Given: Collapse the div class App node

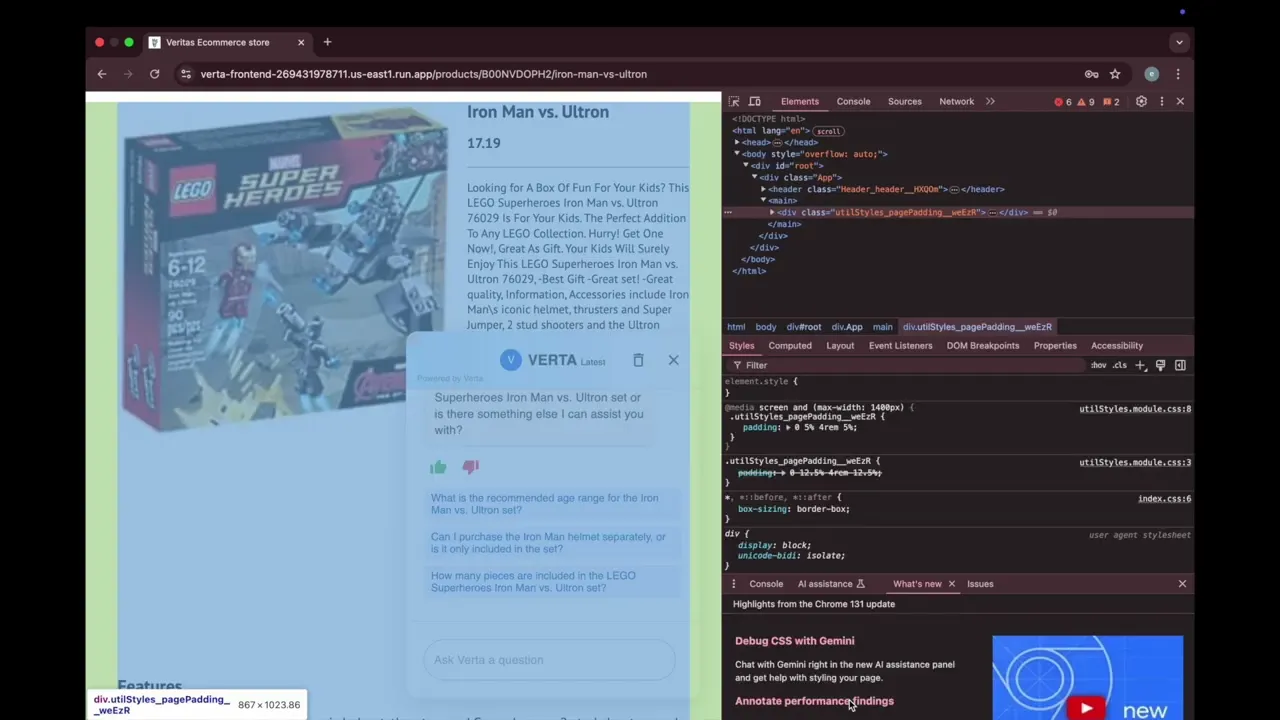Looking at the screenshot, I should [755, 177].
